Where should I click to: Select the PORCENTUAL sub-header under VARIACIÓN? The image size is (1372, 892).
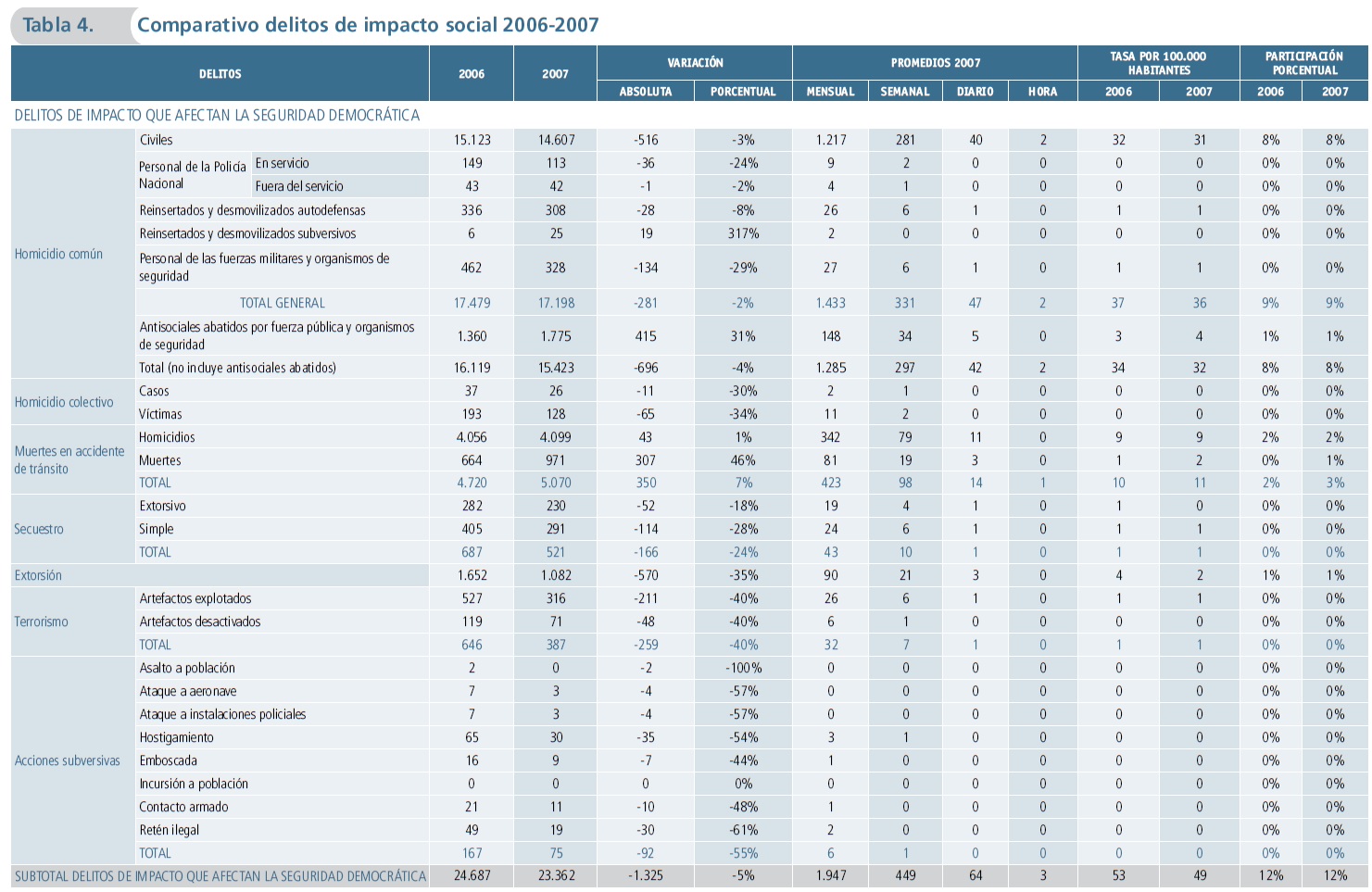[x=743, y=92]
